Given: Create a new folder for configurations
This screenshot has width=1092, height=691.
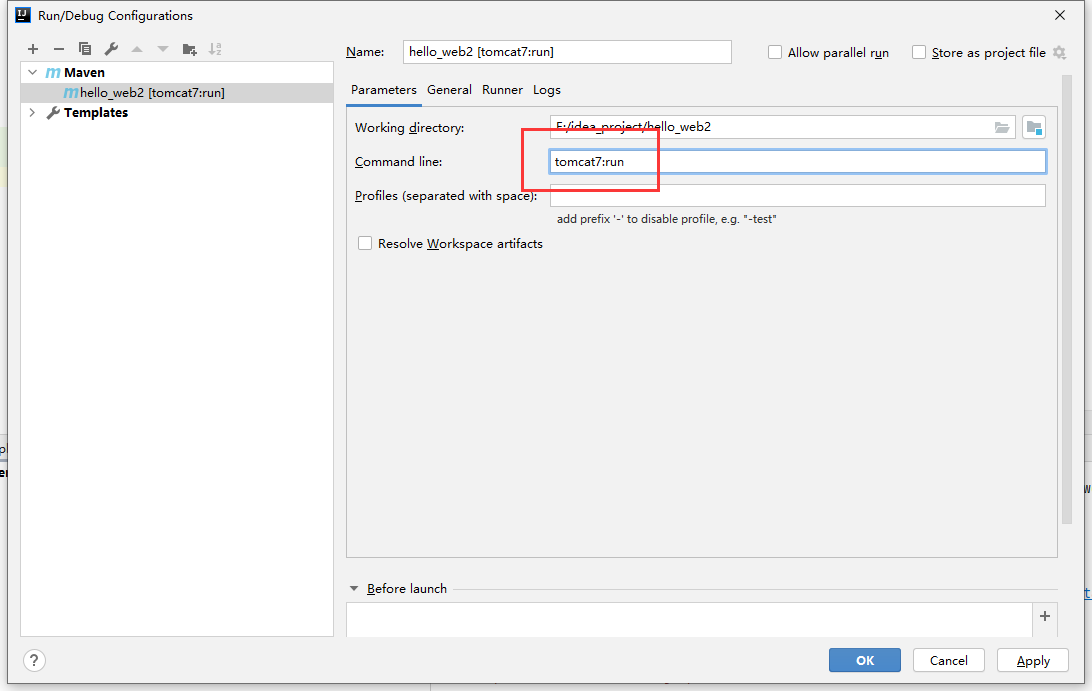Looking at the screenshot, I should (x=189, y=49).
